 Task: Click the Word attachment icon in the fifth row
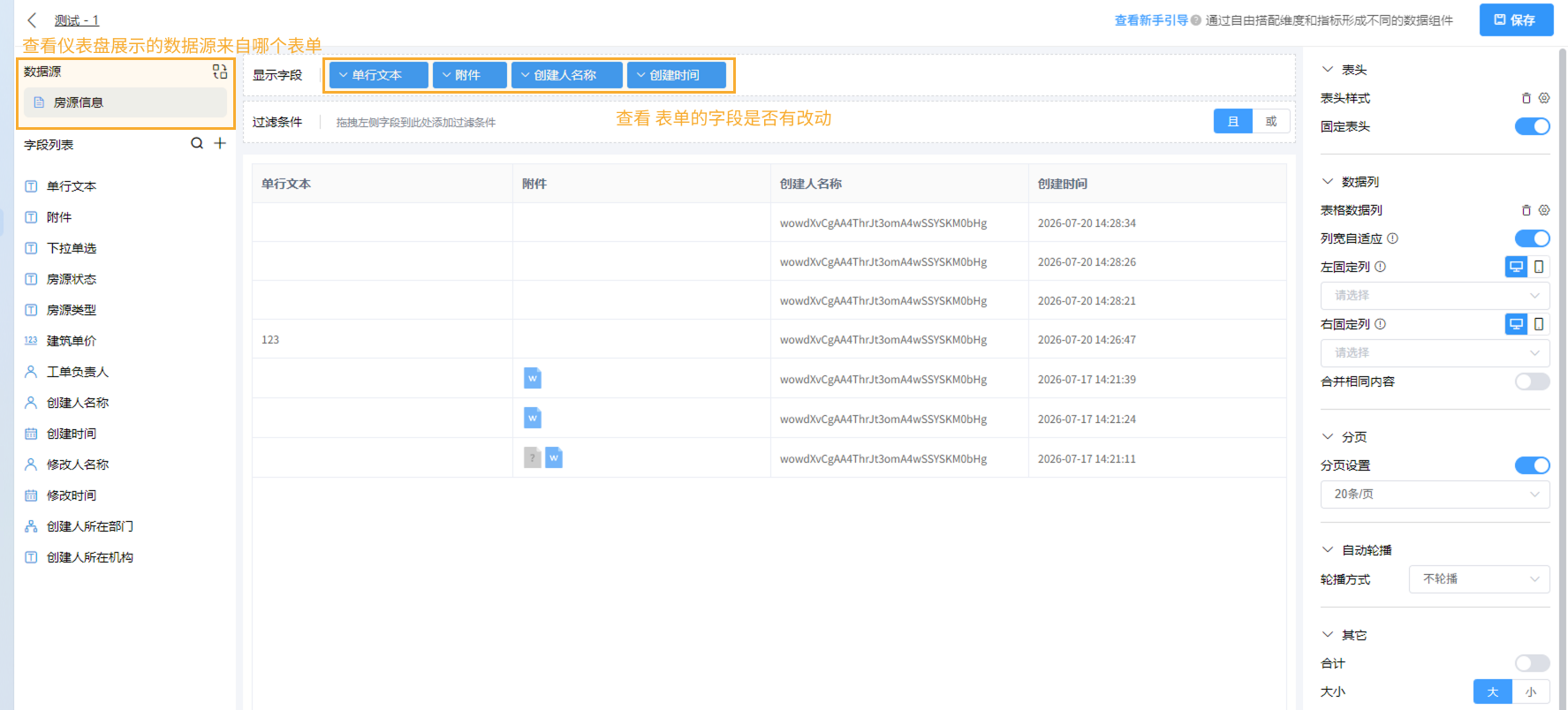click(533, 378)
